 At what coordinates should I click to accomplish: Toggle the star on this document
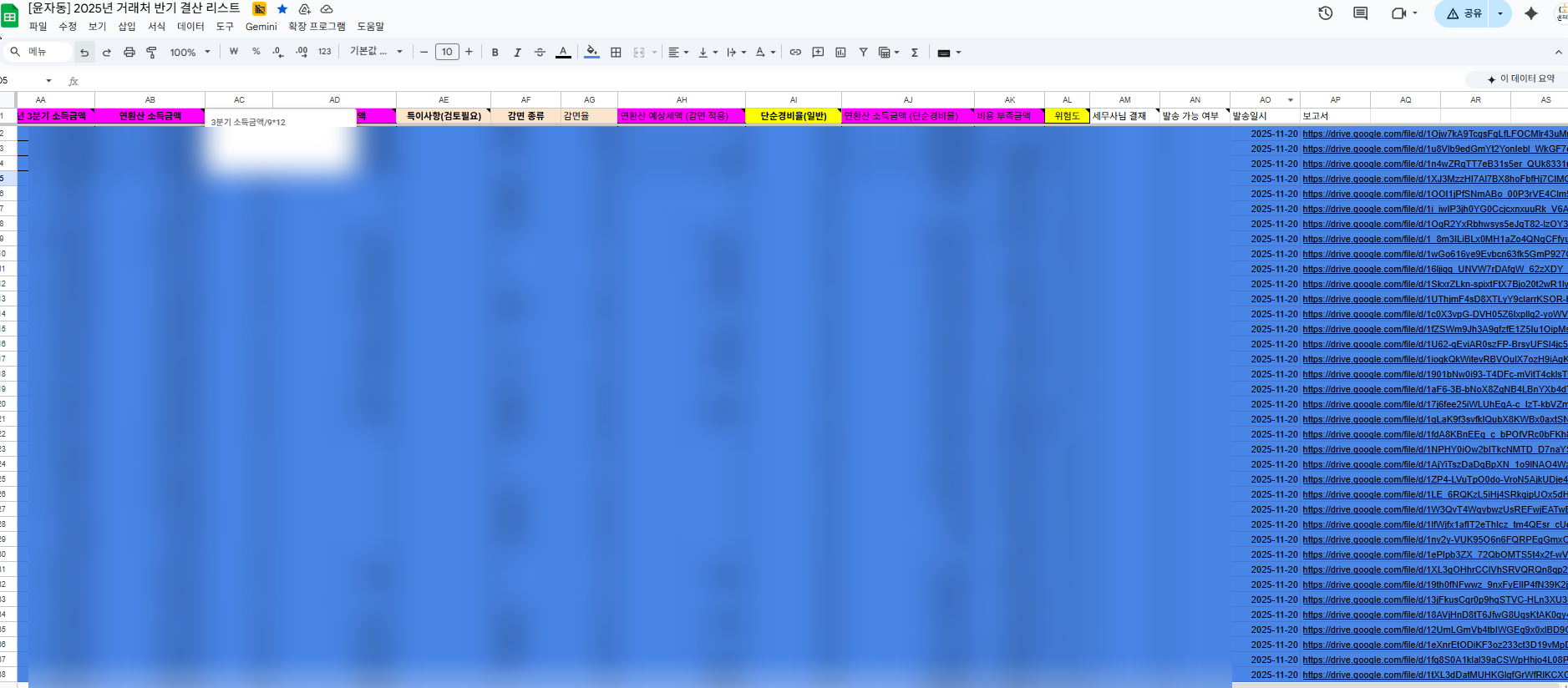[x=282, y=9]
